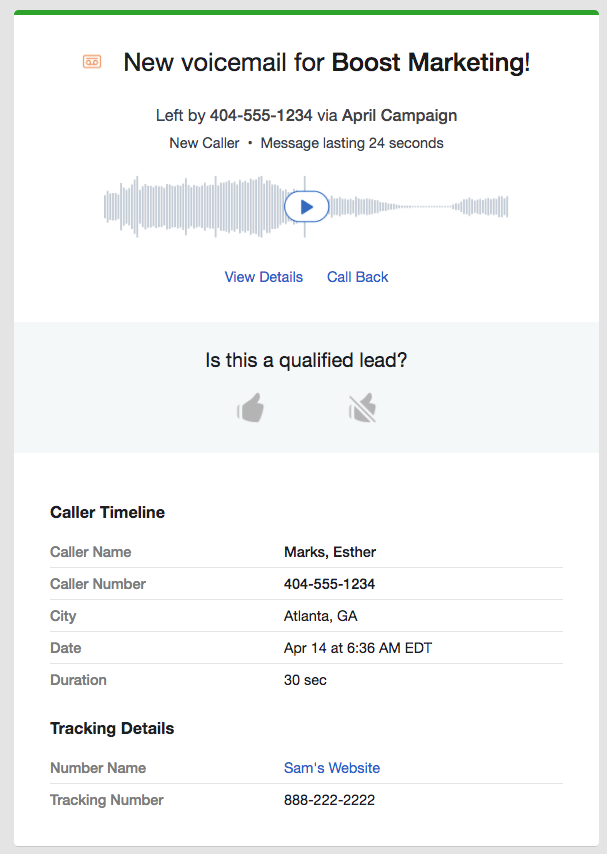The image size is (607, 854).
Task: Click the Call Back link
Action: coord(357,277)
